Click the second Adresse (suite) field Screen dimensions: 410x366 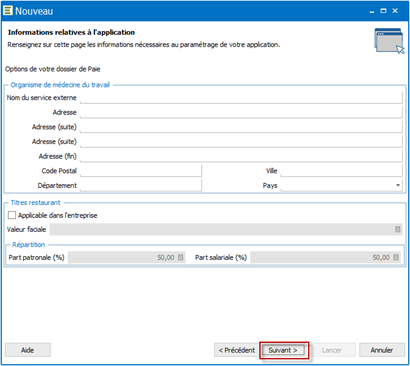tap(241, 142)
